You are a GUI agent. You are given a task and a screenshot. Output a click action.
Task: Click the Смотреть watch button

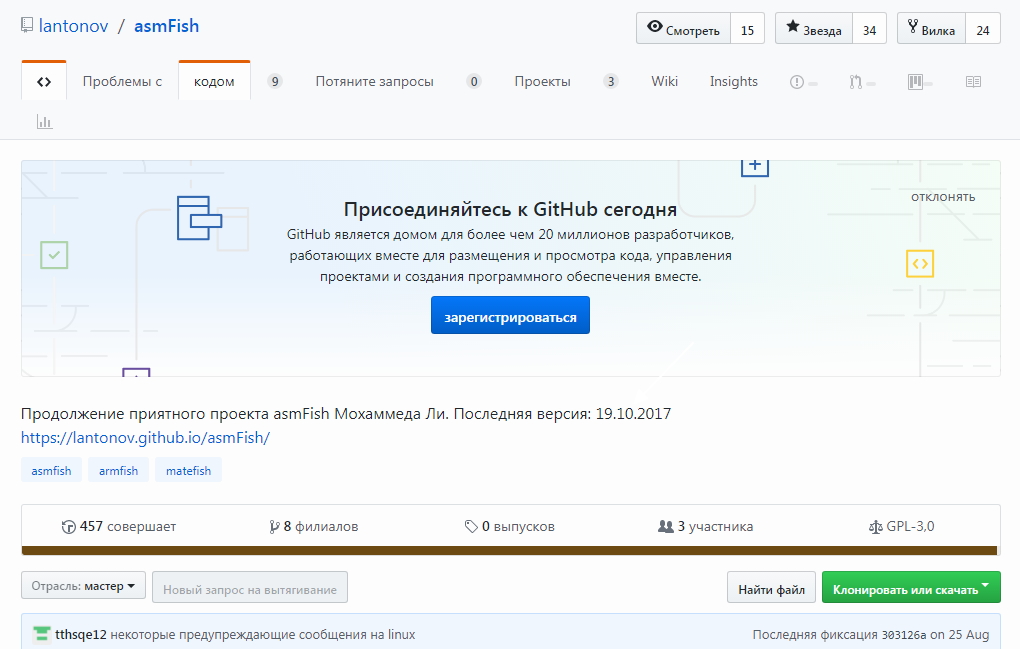(x=683, y=29)
